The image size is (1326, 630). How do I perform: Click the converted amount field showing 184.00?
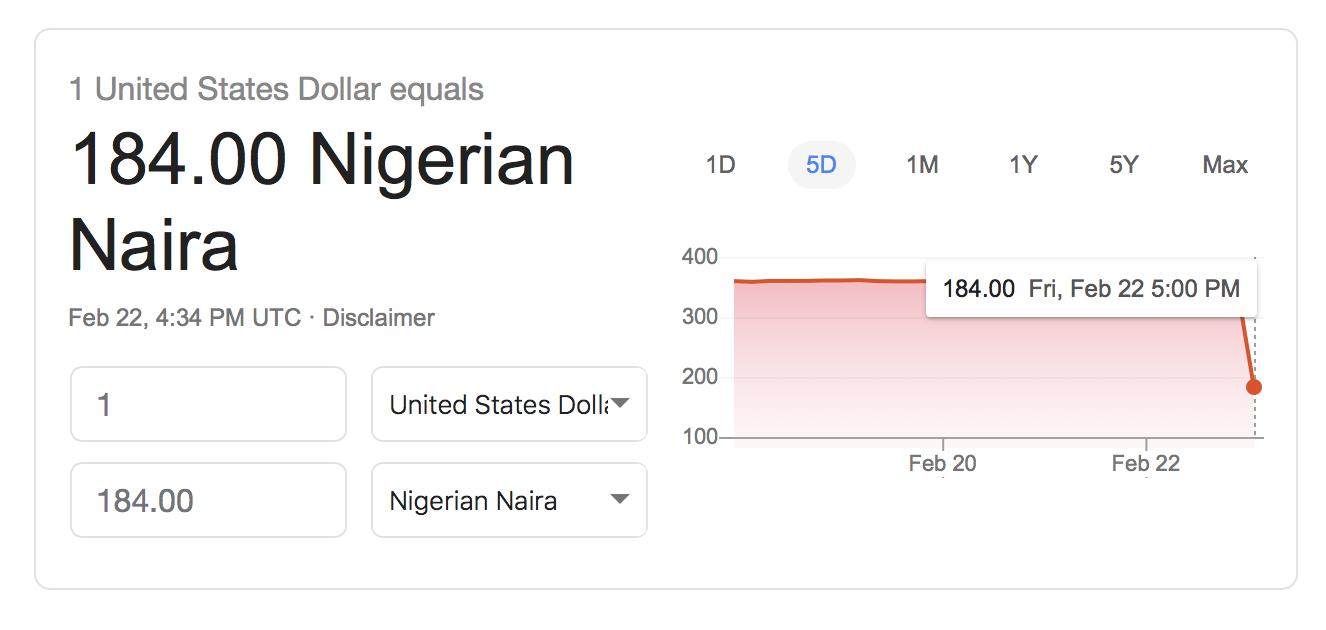(x=208, y=500)
